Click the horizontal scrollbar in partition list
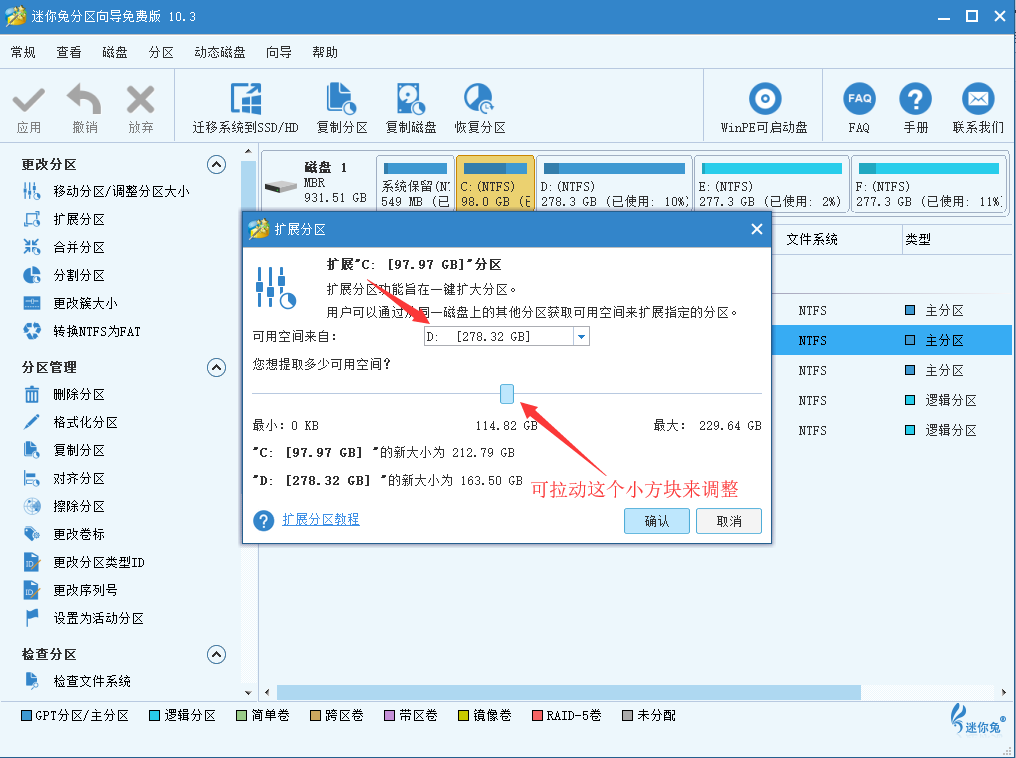Image resolution: width=1016 pixels, height=758 pixels. (x=569, y=692)
